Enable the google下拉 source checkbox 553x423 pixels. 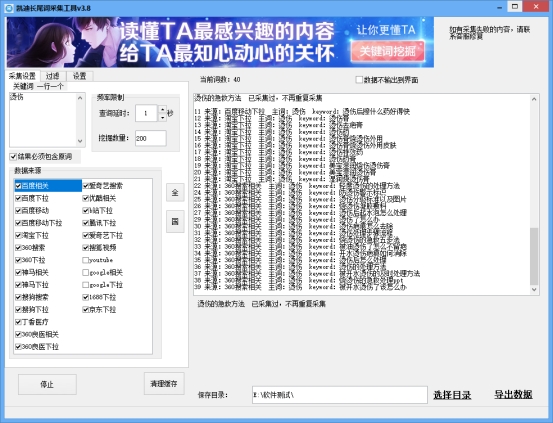[x=86, y=285]
